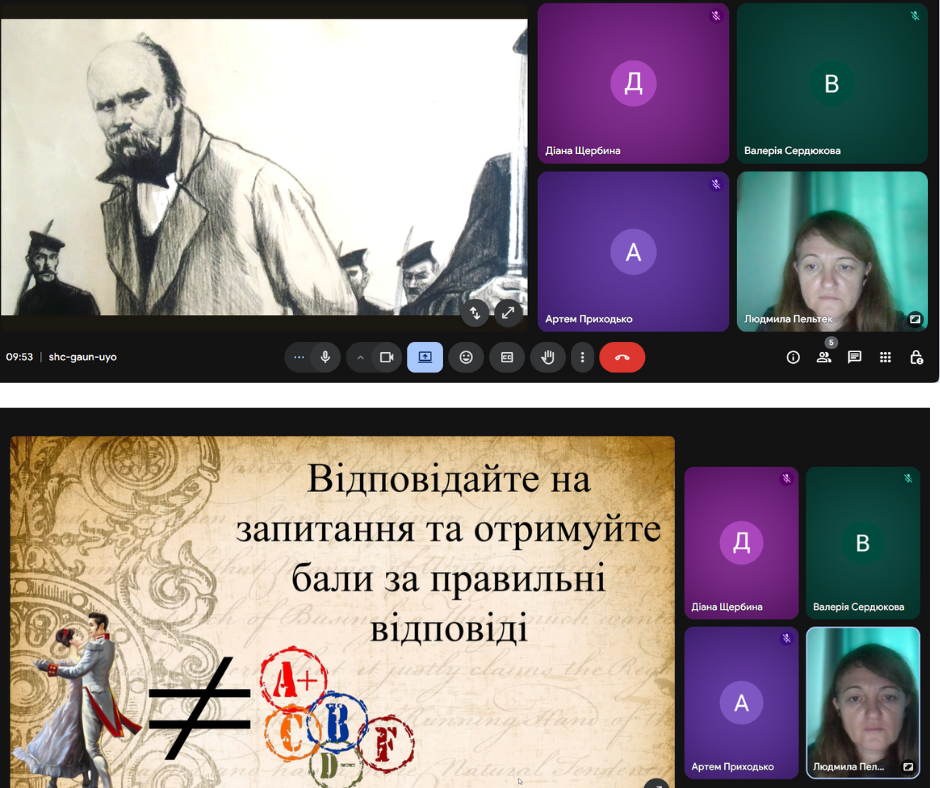Turn off the camera
Viewport: 940px width, 788px height.
[x=386, y=357]
